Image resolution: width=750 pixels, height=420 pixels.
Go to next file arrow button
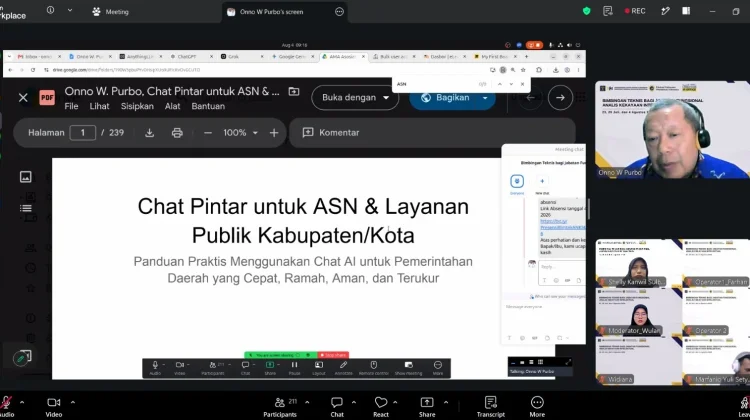[x=560, y=98]
